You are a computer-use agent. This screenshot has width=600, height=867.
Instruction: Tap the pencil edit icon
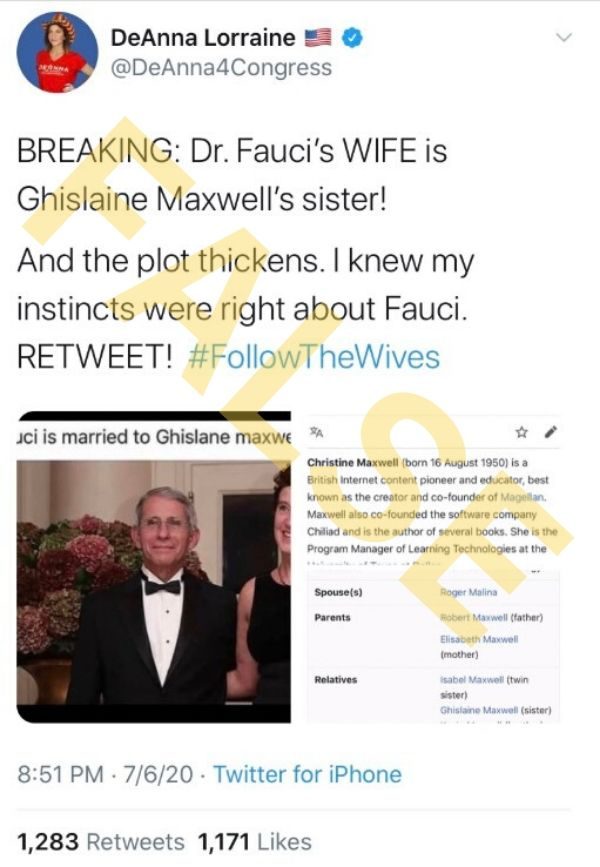pos(551,432)
